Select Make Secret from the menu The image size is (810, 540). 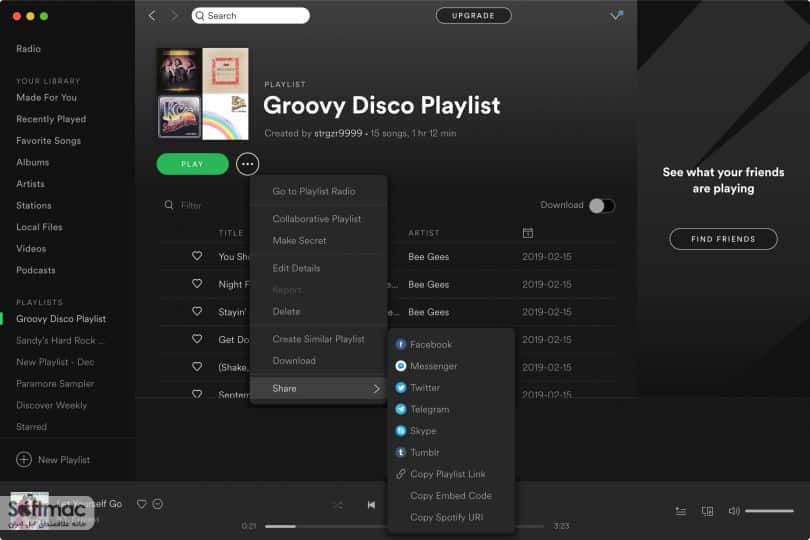(299, 241)
